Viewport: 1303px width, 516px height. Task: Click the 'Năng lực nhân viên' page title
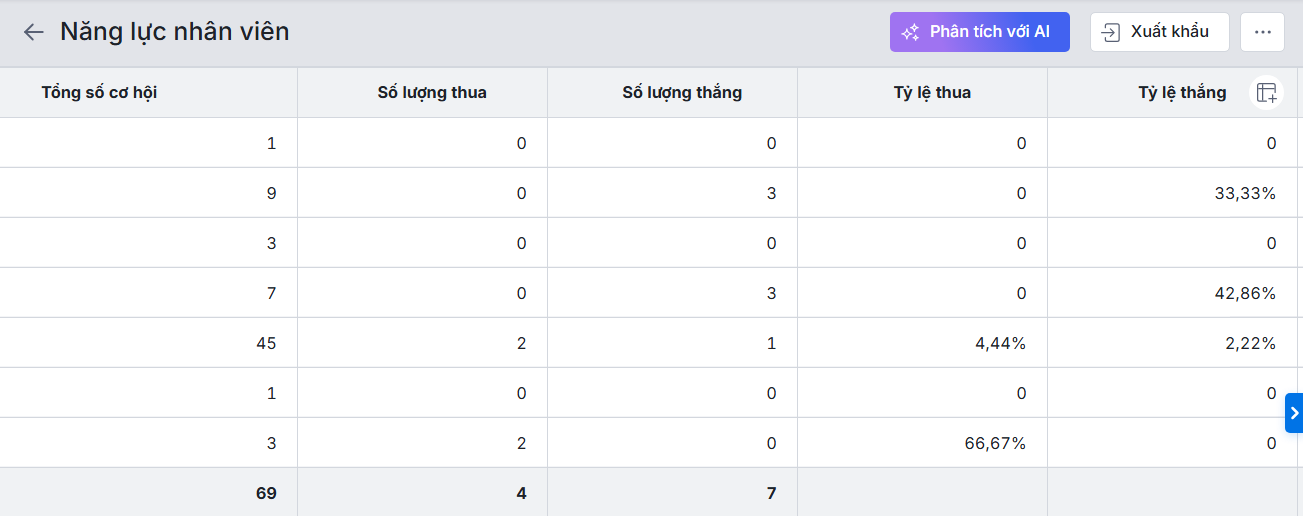pos(174,32)
